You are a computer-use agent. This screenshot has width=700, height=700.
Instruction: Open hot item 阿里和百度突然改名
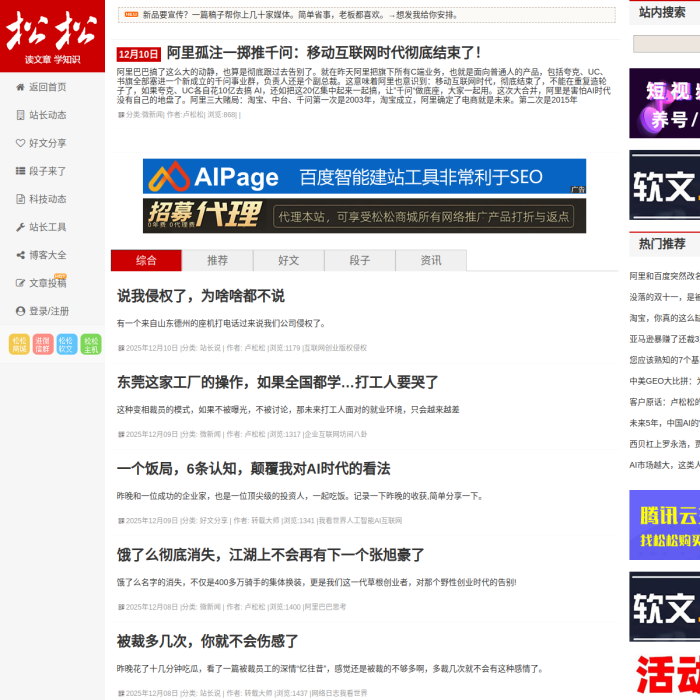[665, 276]
